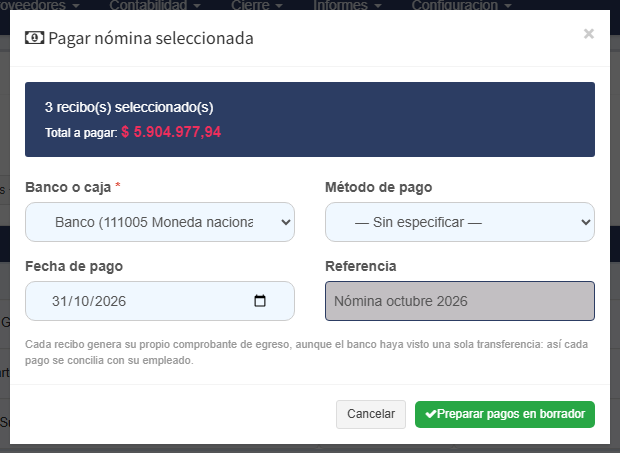620x453 pixels.
Task: Open the Cierre menu in background navbar
Action: (257, 5)
